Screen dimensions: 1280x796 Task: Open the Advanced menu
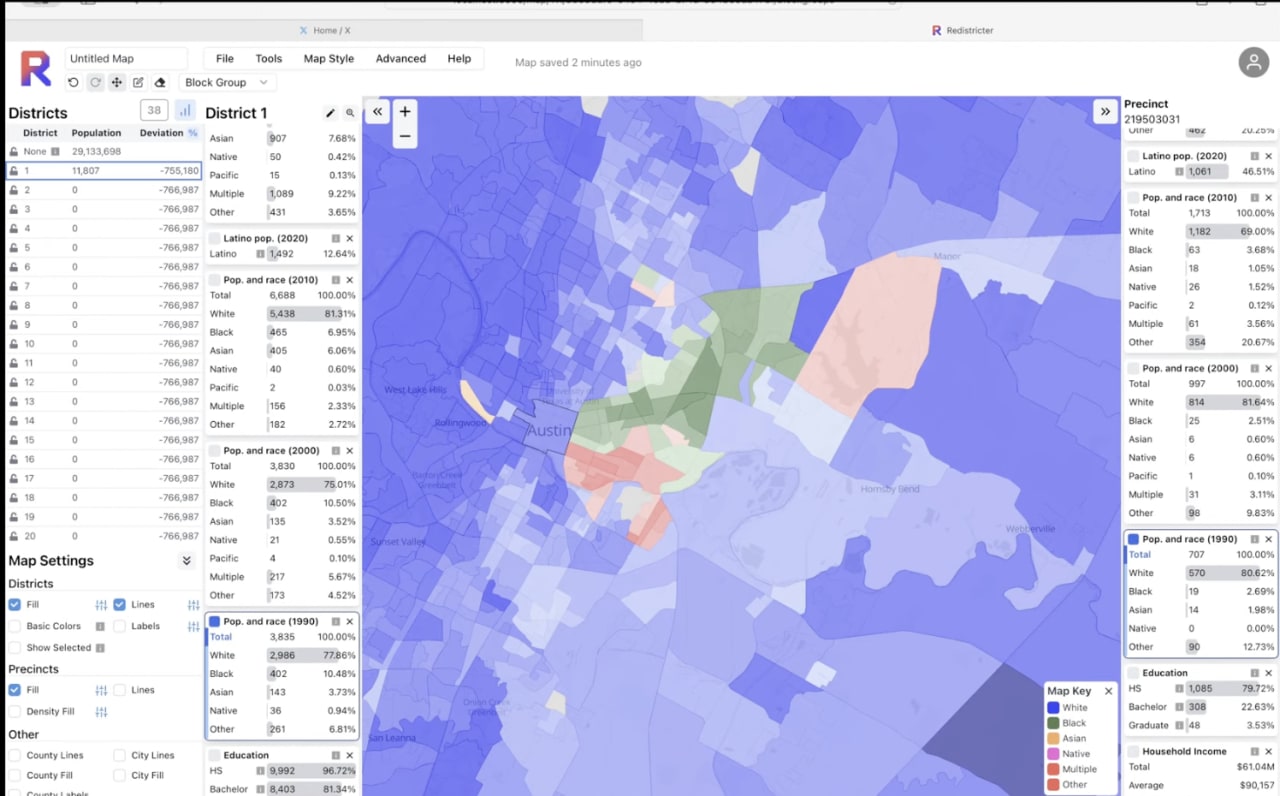click(400, 58)
